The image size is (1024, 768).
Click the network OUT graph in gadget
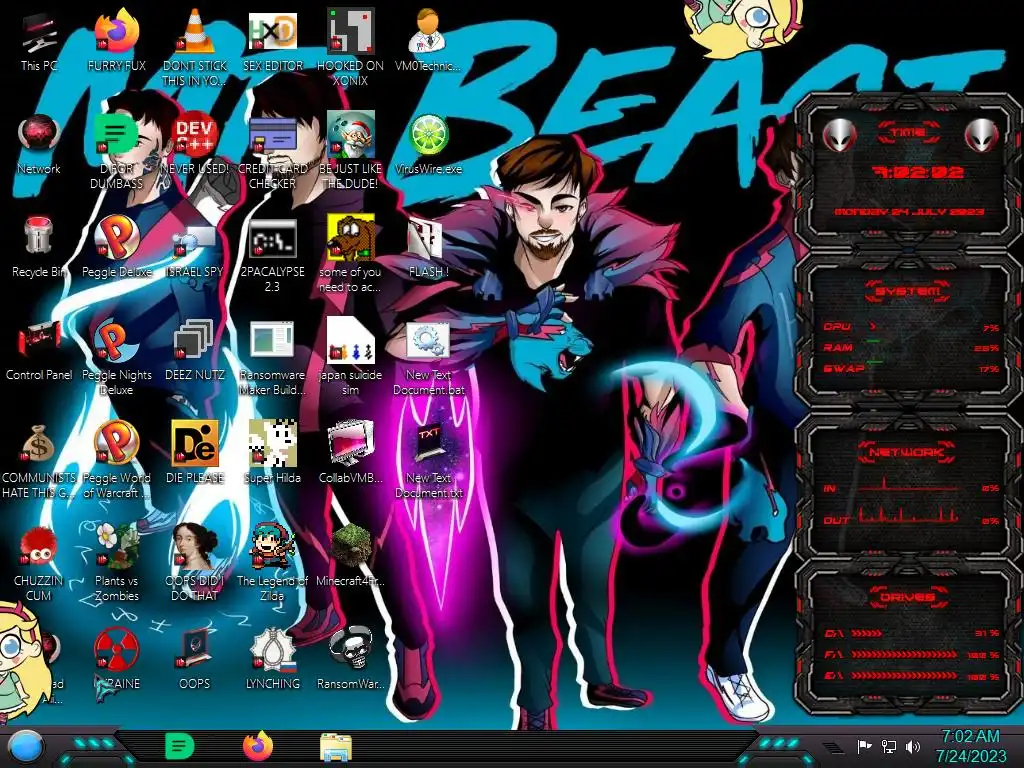[908, 516]
